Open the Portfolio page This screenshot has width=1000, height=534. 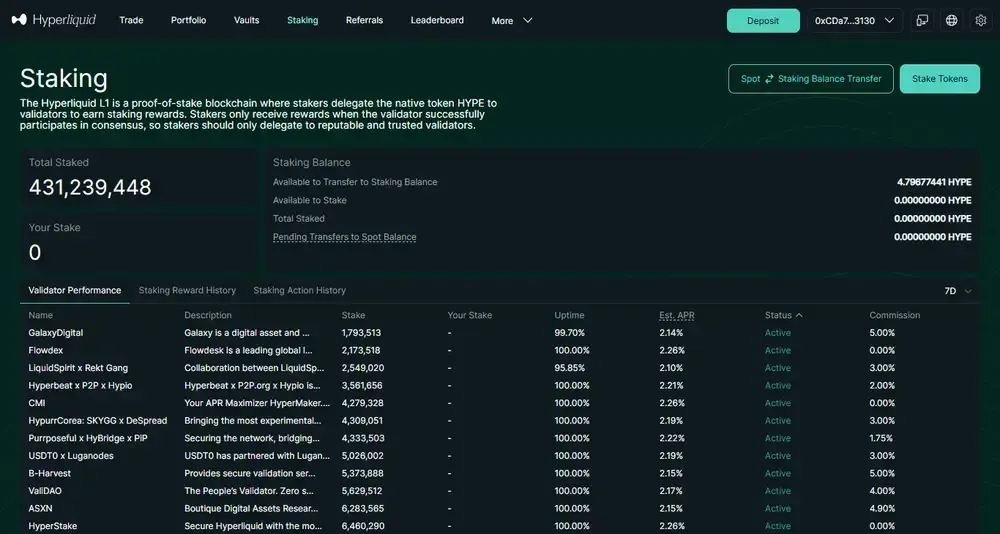[x=188, y=20]
